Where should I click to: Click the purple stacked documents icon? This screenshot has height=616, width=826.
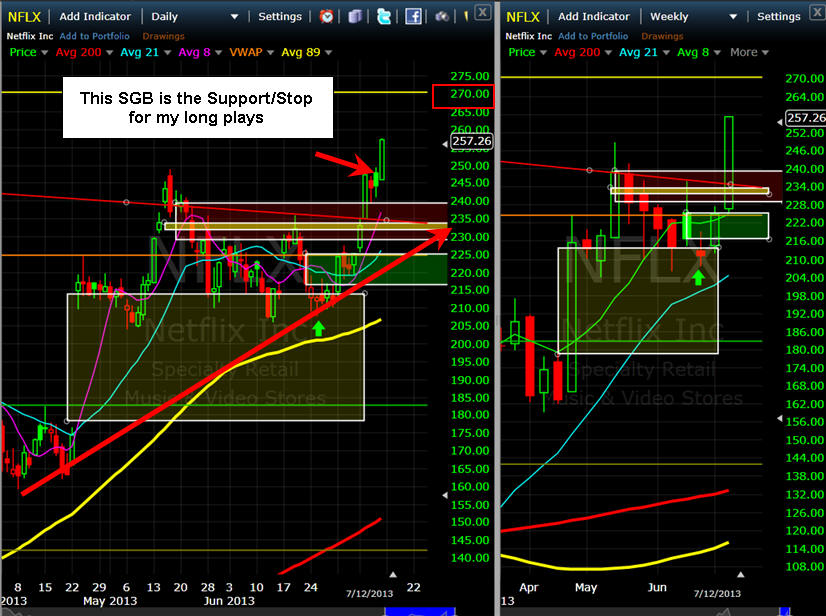coord(356,16)
